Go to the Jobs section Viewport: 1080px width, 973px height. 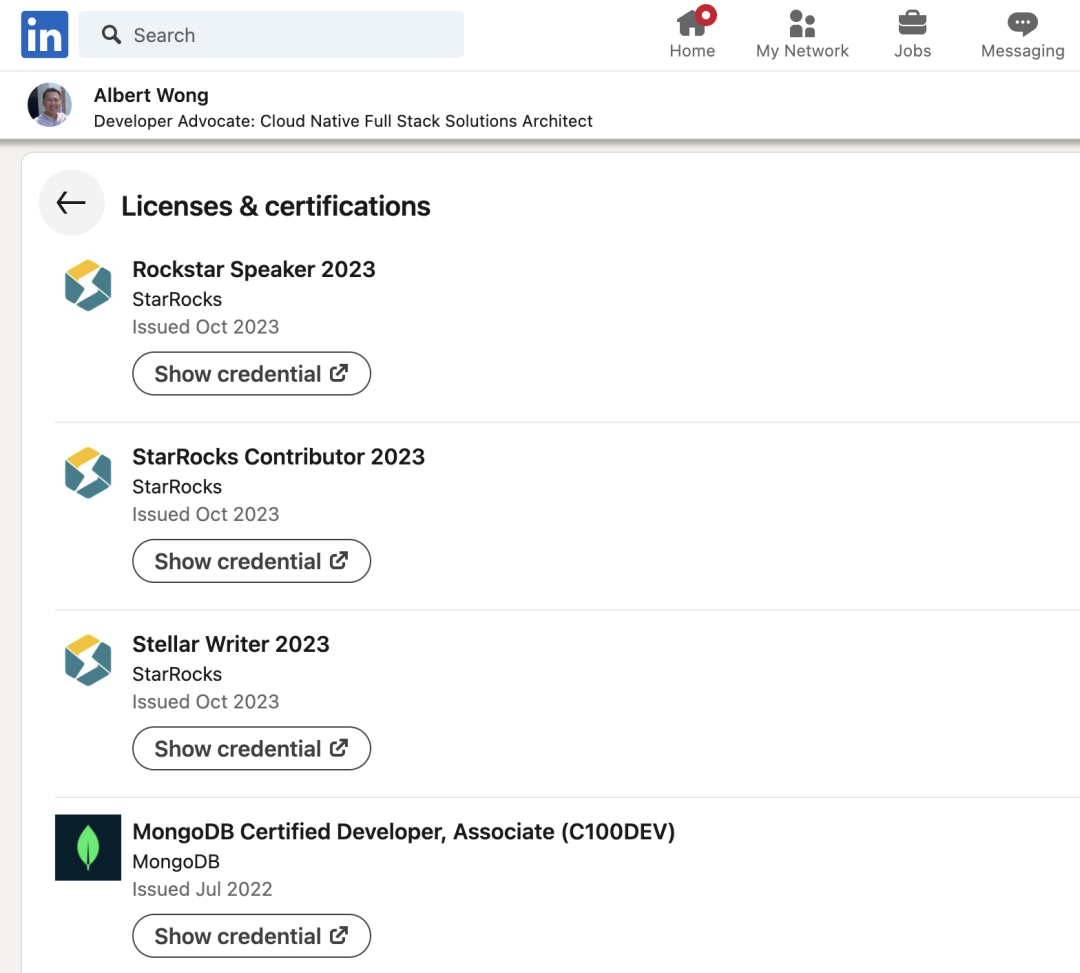click(912, 34)
